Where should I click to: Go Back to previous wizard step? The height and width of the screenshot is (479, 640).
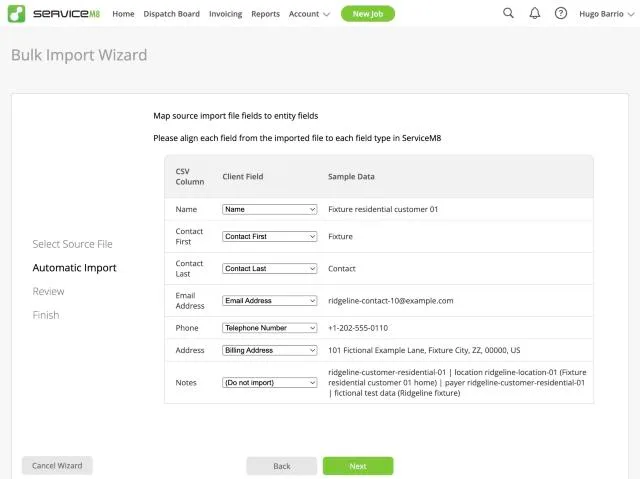(282, 466)
